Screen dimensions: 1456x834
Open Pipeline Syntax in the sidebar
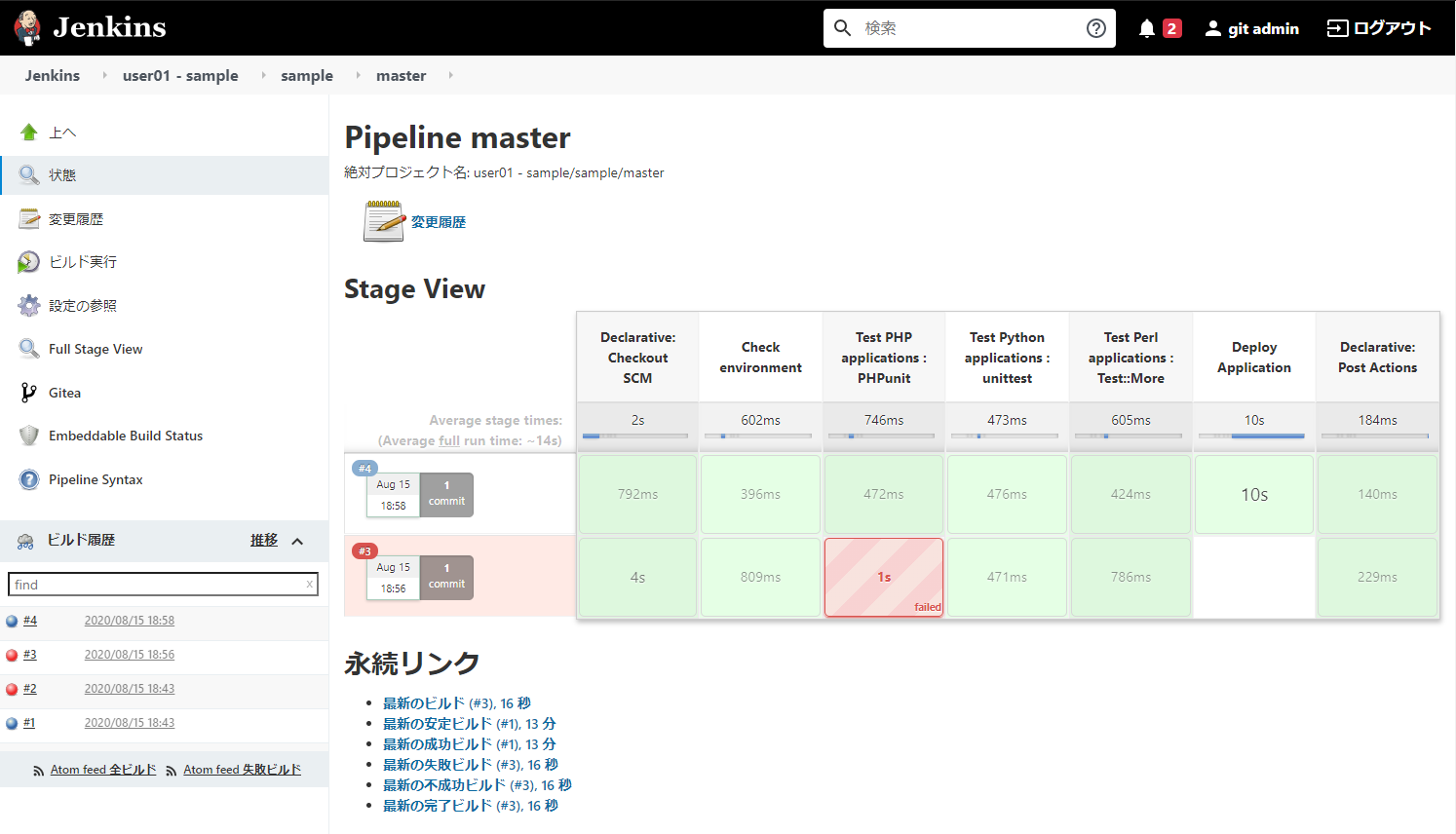96,479
